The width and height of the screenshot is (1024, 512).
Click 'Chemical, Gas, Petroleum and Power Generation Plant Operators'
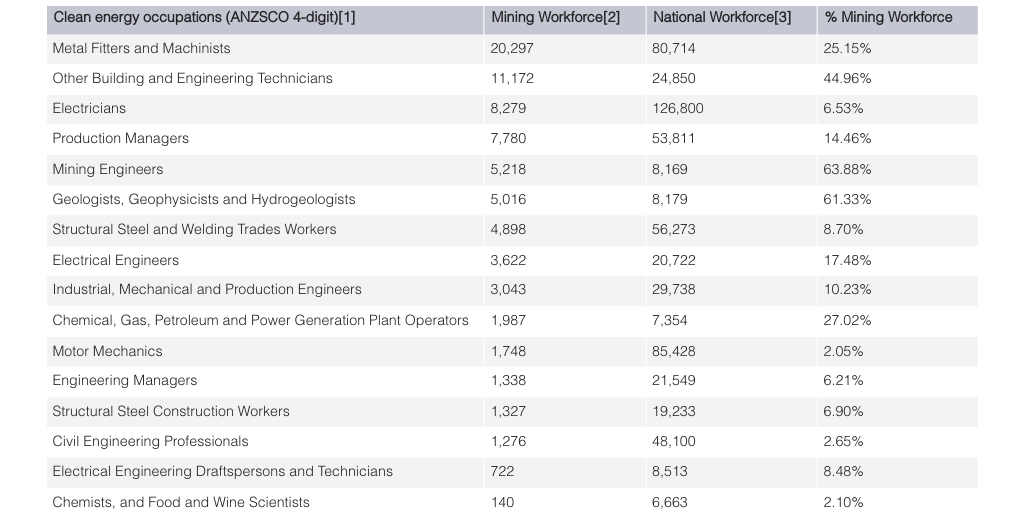click(261, 320)
